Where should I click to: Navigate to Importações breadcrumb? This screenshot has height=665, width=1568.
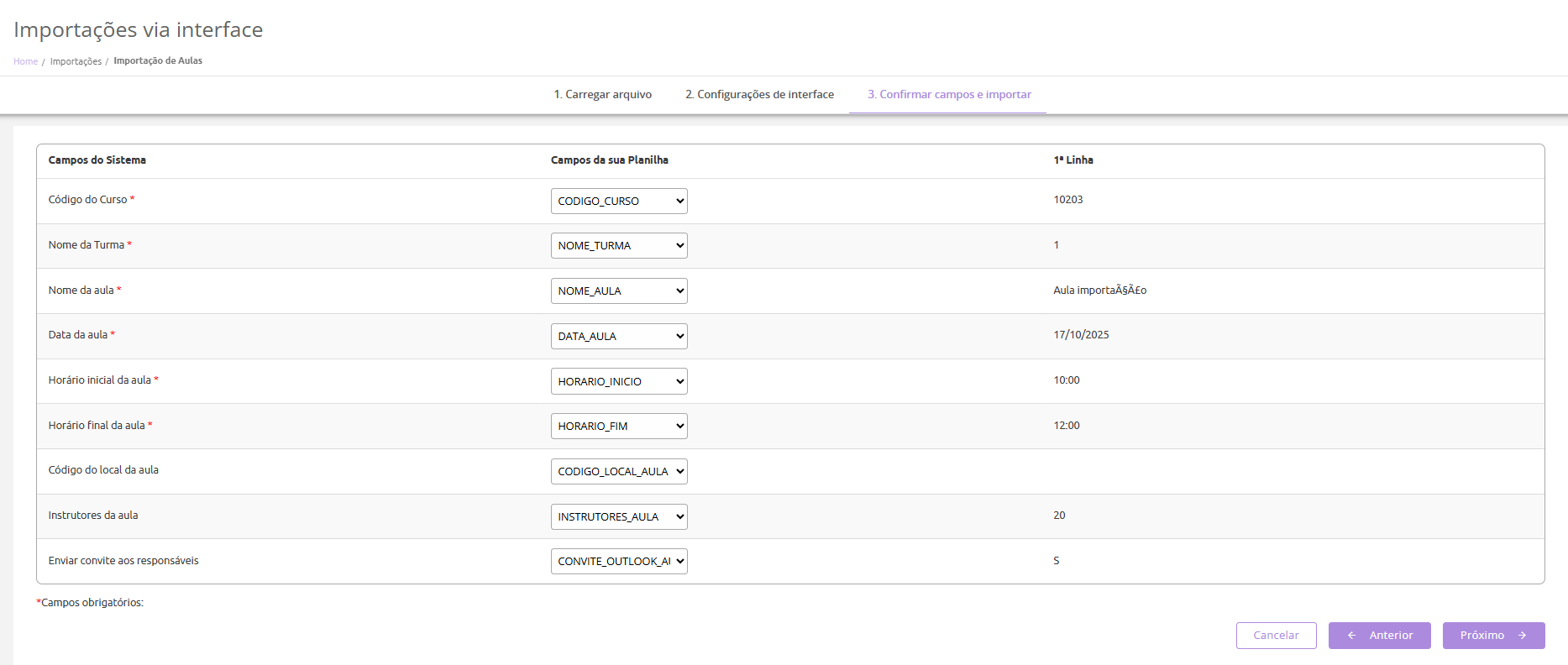click(x=76, y=61)
